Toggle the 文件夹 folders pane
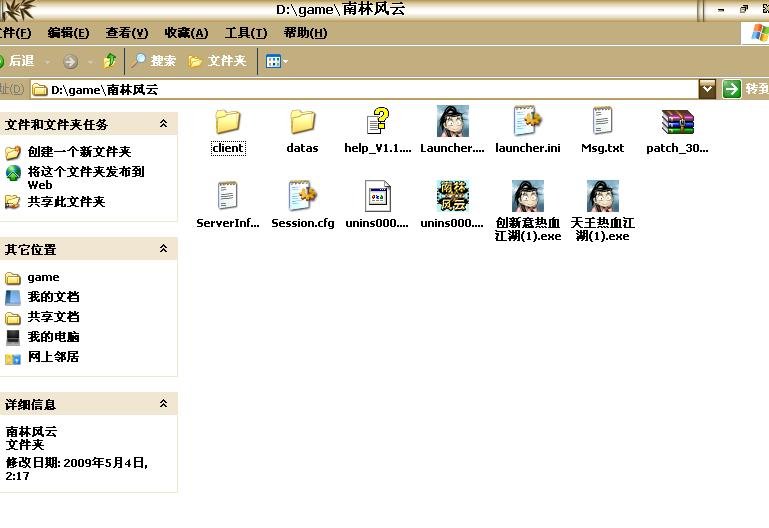 217,61
